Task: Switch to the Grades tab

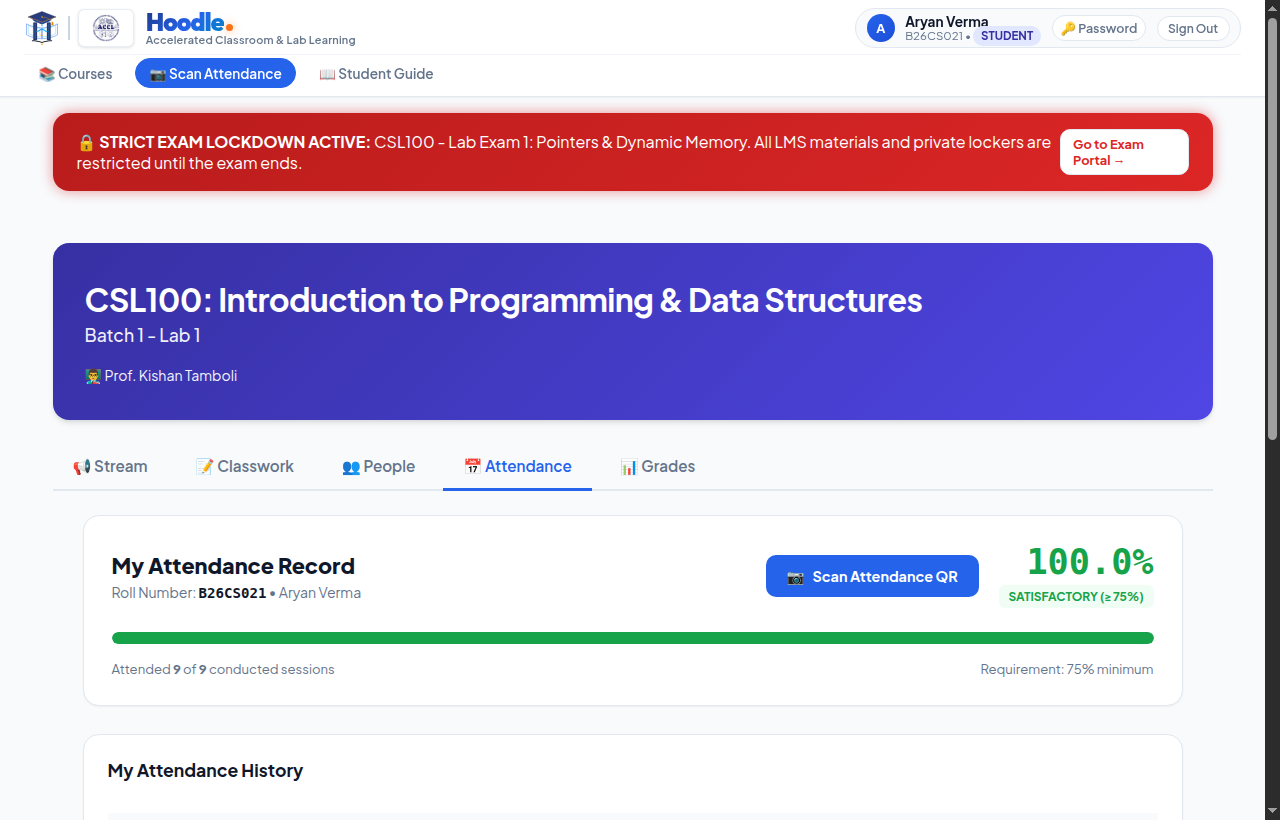Action: coord(657,466)
